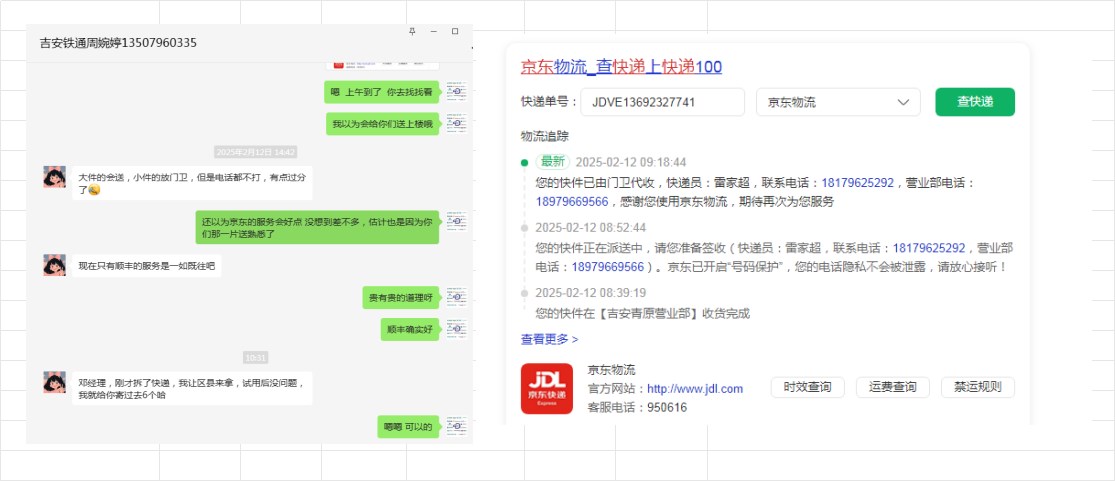Click phone 18979669566 in the 08:52:44 entry

607,267
